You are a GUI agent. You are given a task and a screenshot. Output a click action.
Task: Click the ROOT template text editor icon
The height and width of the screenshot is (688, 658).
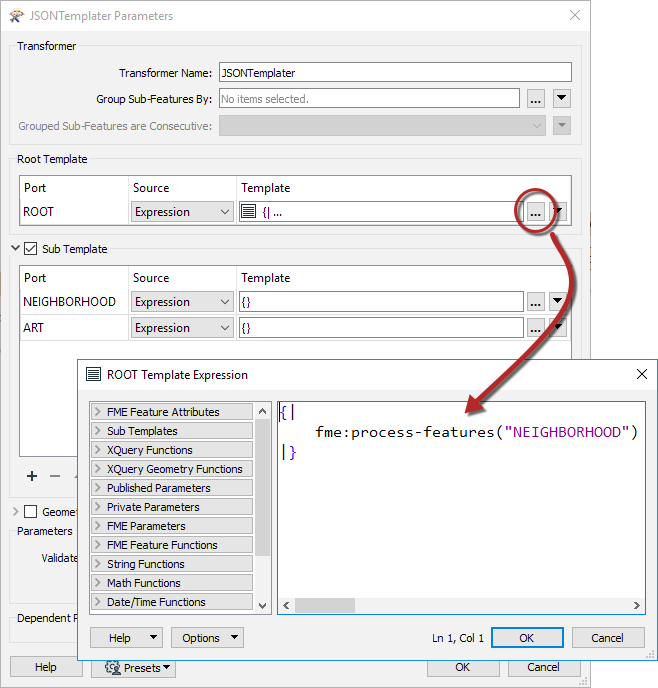tap(248, 212)
